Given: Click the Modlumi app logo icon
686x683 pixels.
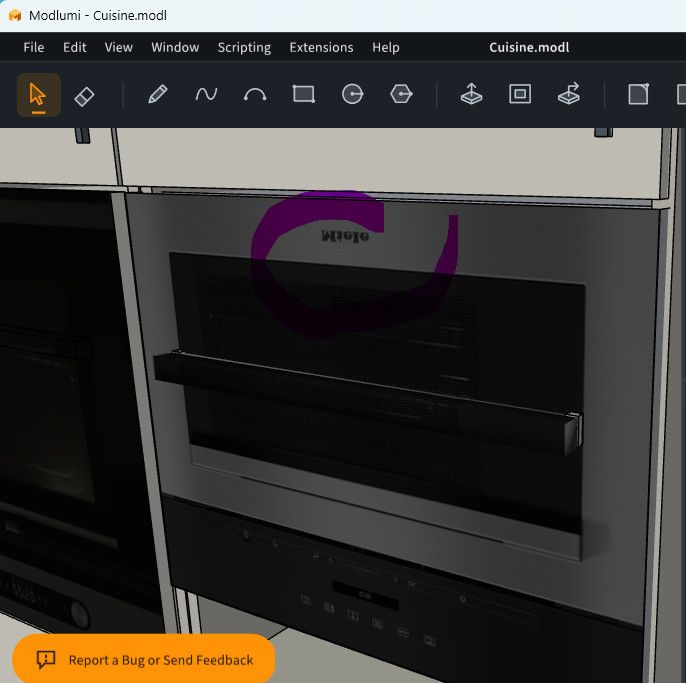Looking at the screenshot, I should point(15,15).
